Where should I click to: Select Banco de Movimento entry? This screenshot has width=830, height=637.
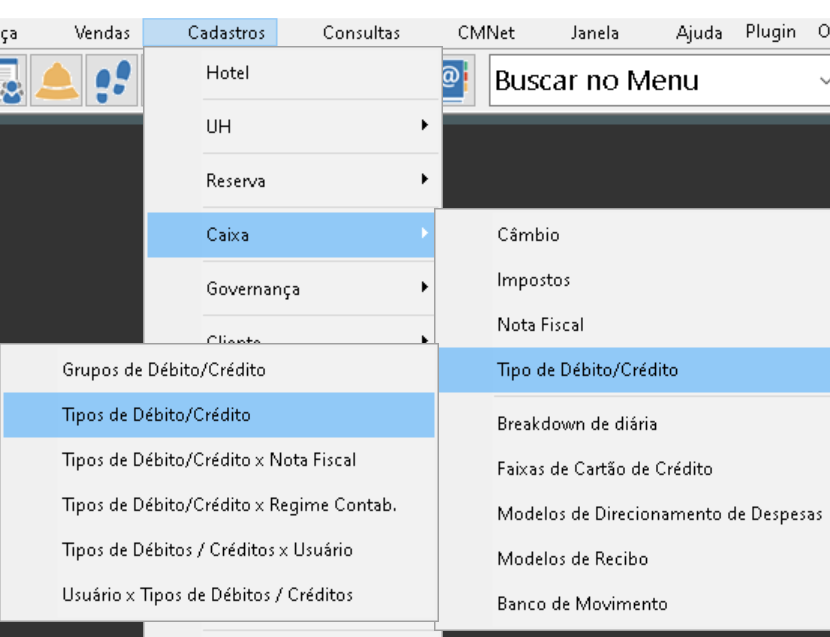pyautogui.click(x=634, y=604)
